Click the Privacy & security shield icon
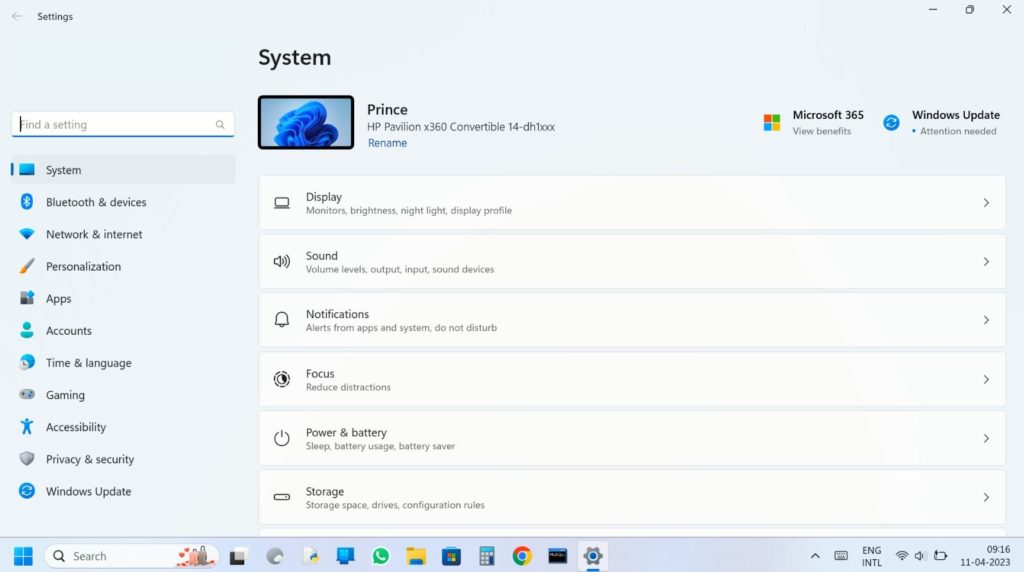The width and height of the screenshot is (1024, 572). tap(27, 459)
